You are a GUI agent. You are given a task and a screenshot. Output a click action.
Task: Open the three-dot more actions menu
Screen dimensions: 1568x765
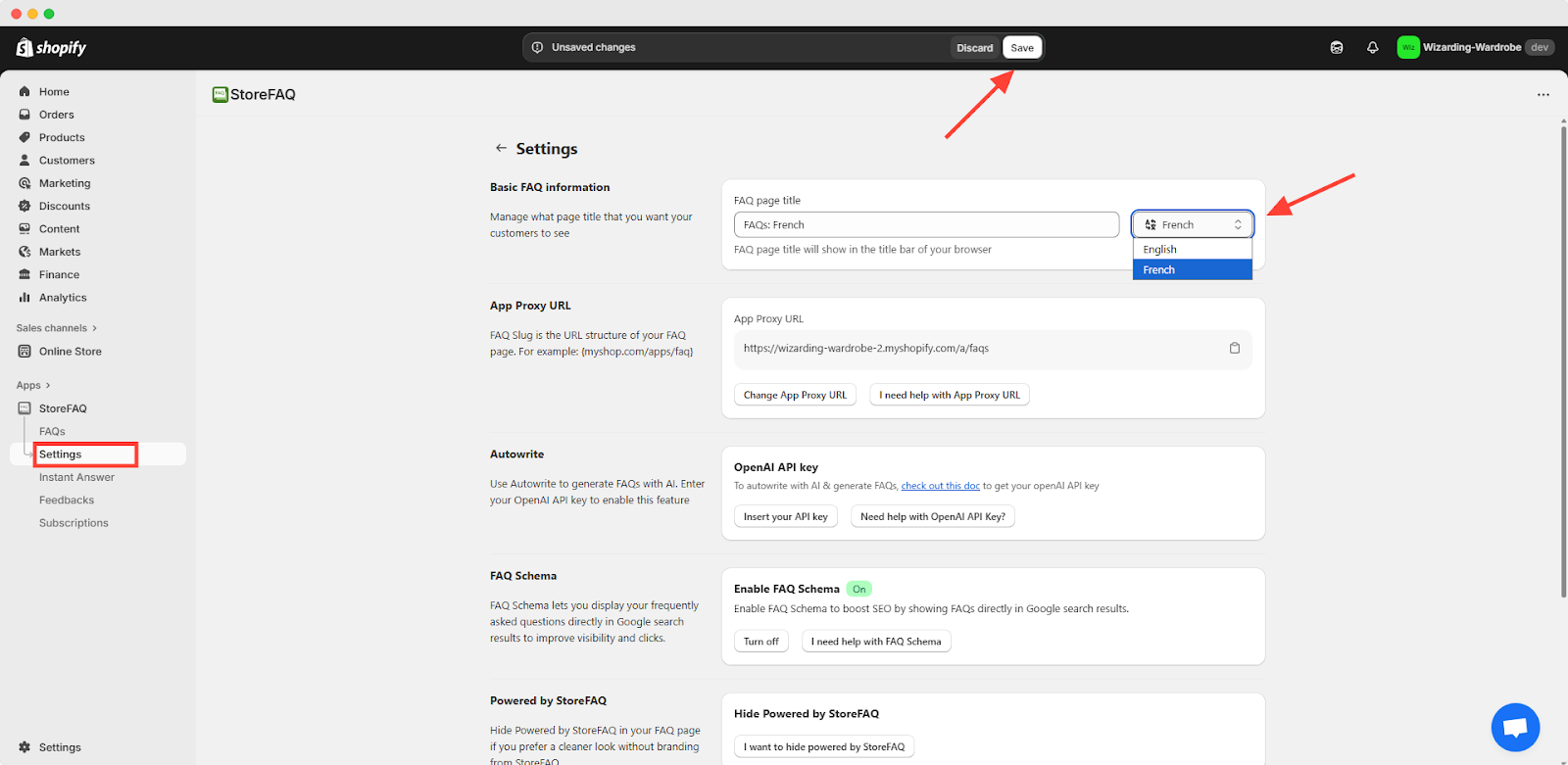[1543, 95]
